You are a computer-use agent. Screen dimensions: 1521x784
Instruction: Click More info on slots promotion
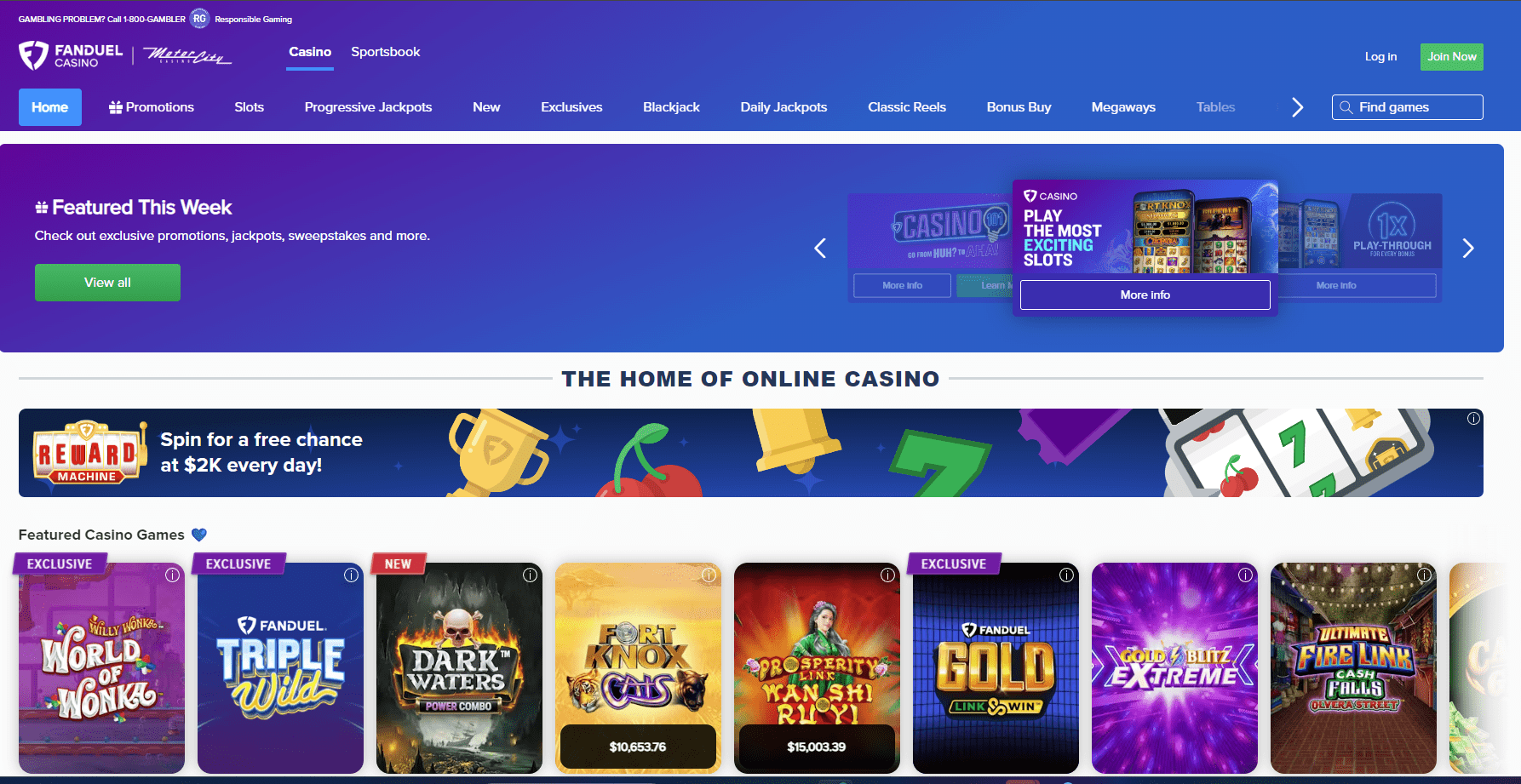(x=1145, y=295)
